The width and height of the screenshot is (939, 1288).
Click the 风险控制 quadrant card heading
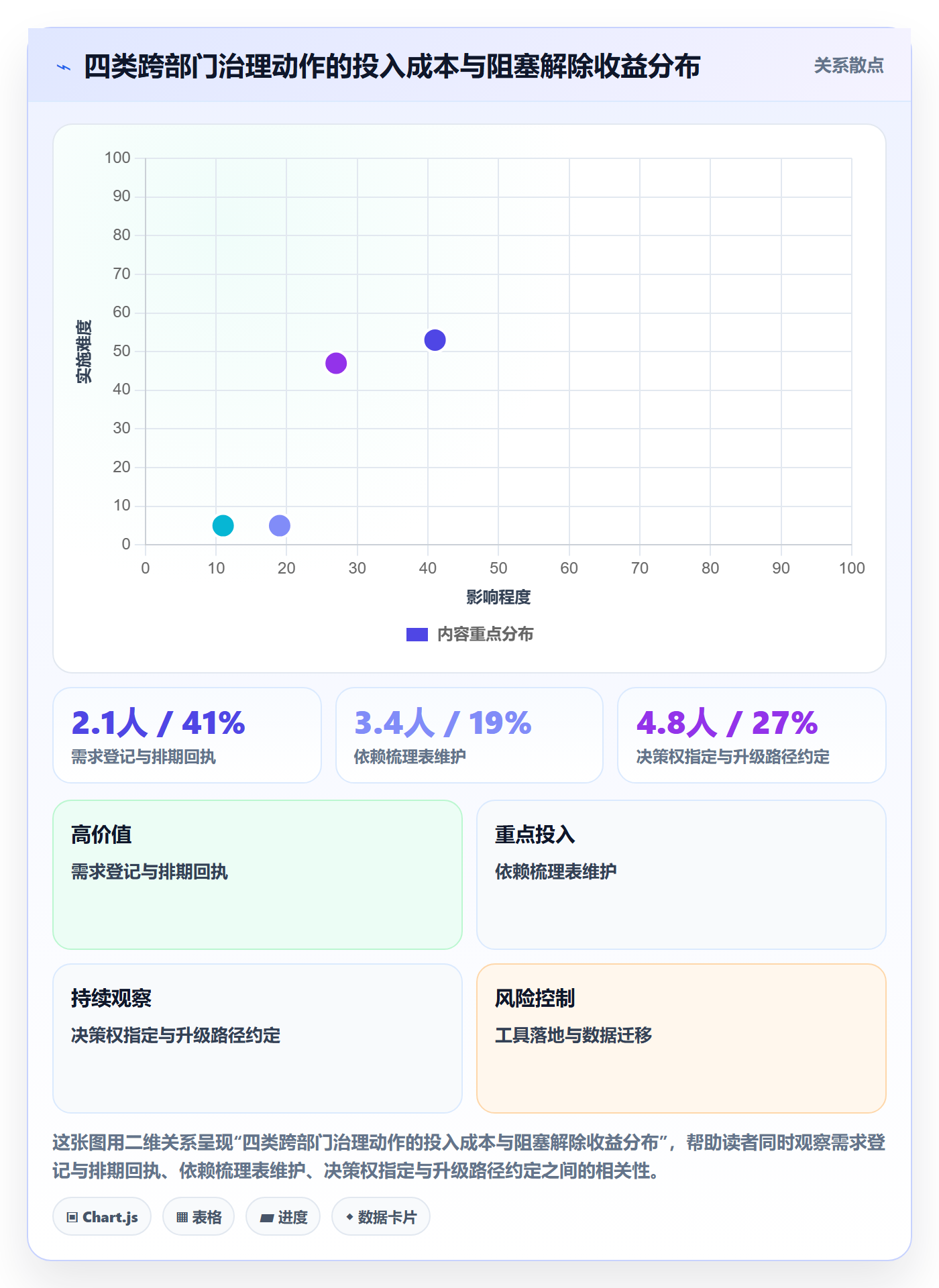tap(535, 998)
